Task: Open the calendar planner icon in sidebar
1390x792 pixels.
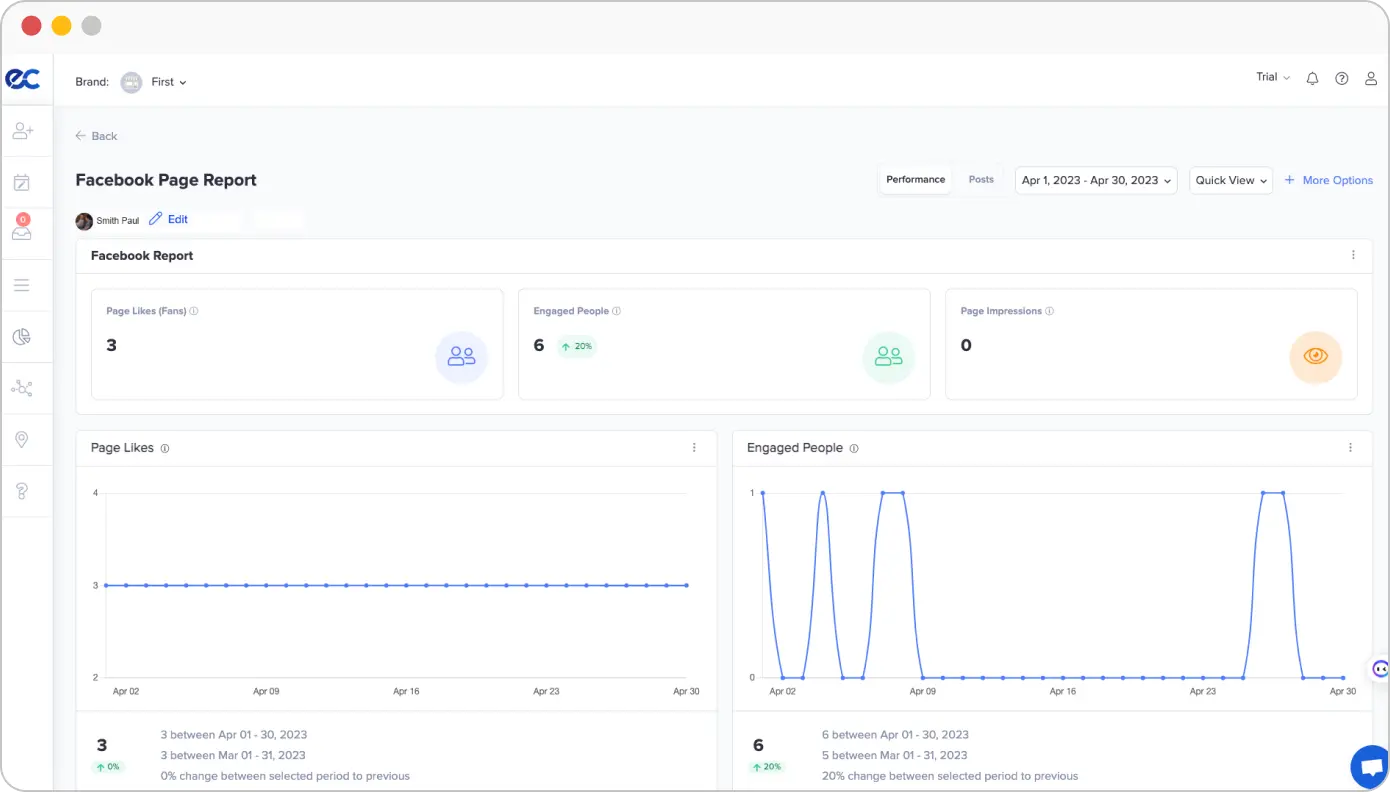Action: (22, 182)
